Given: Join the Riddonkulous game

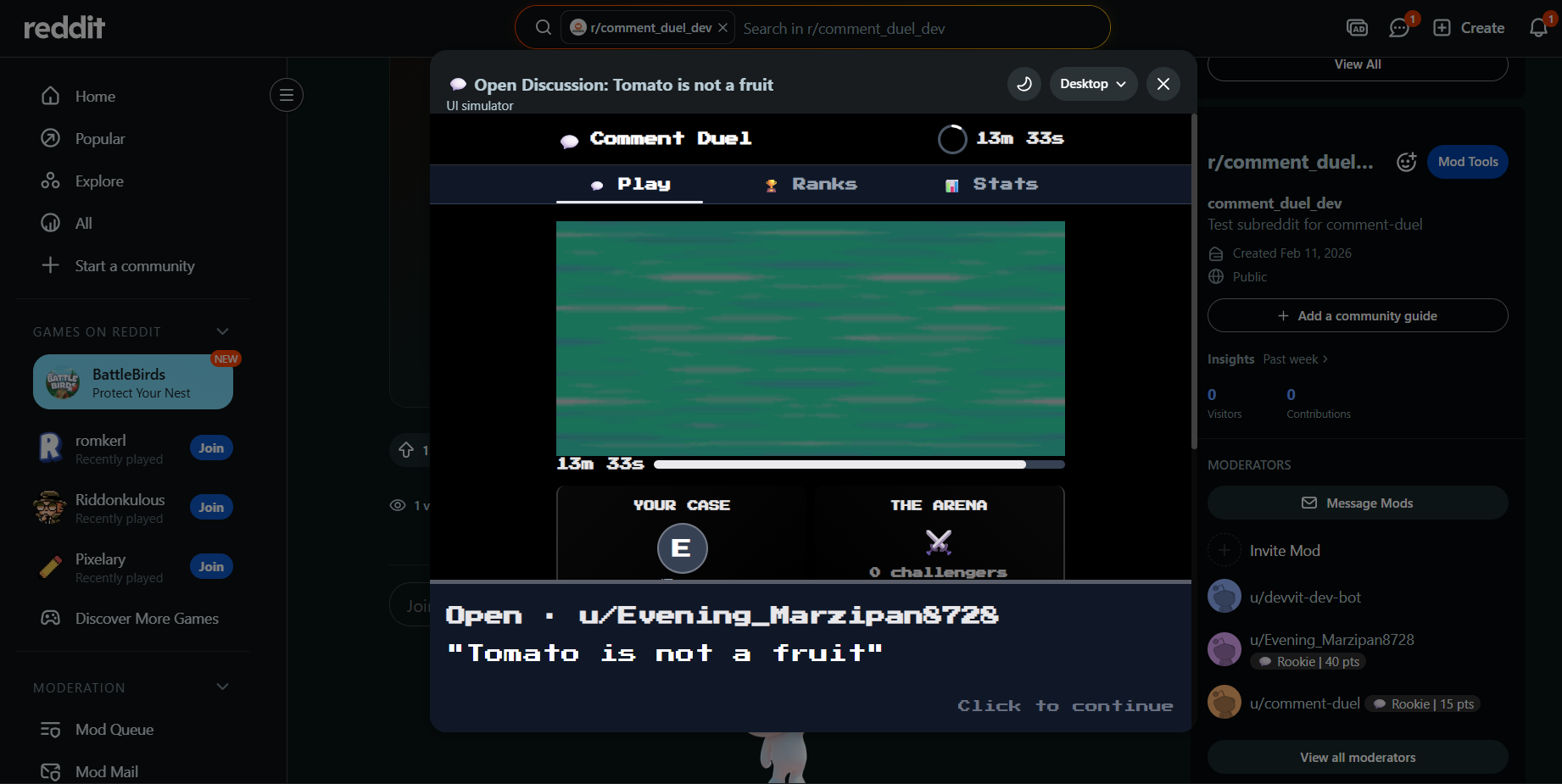Looking at the screenshot, I should tap(211, 507).
